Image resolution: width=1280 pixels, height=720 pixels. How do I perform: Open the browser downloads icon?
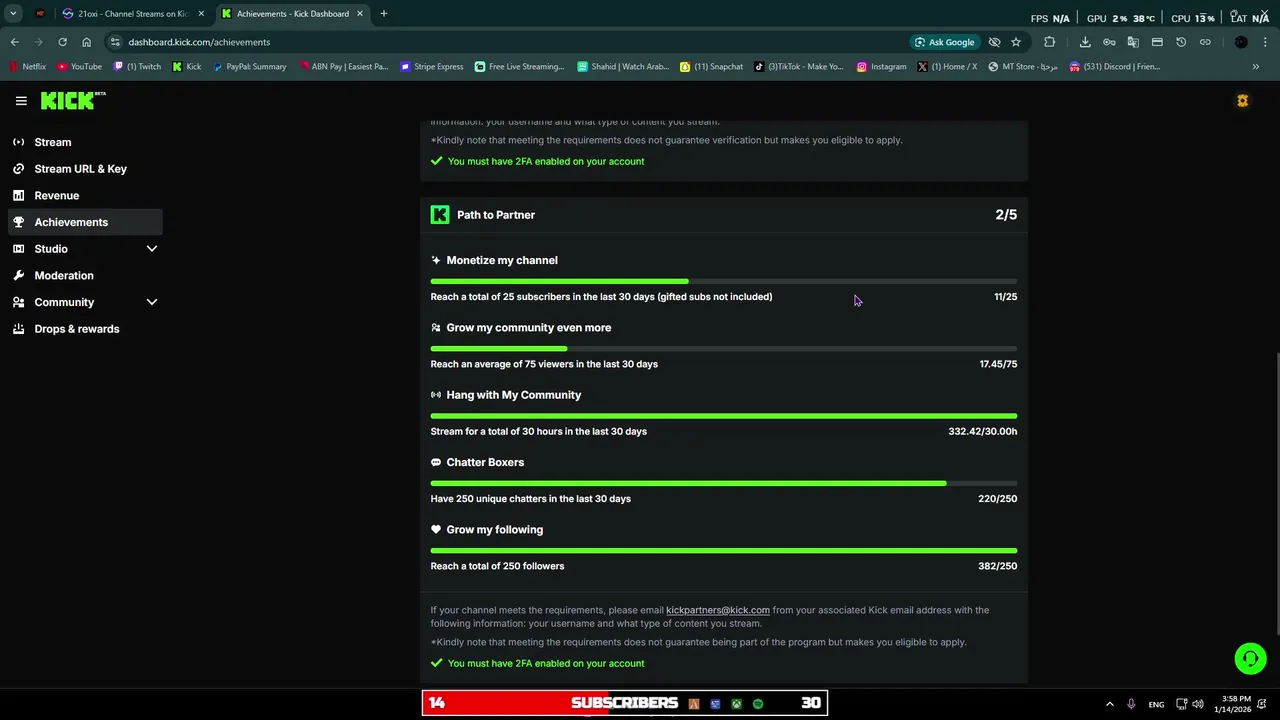click(x=1085, y=42)
